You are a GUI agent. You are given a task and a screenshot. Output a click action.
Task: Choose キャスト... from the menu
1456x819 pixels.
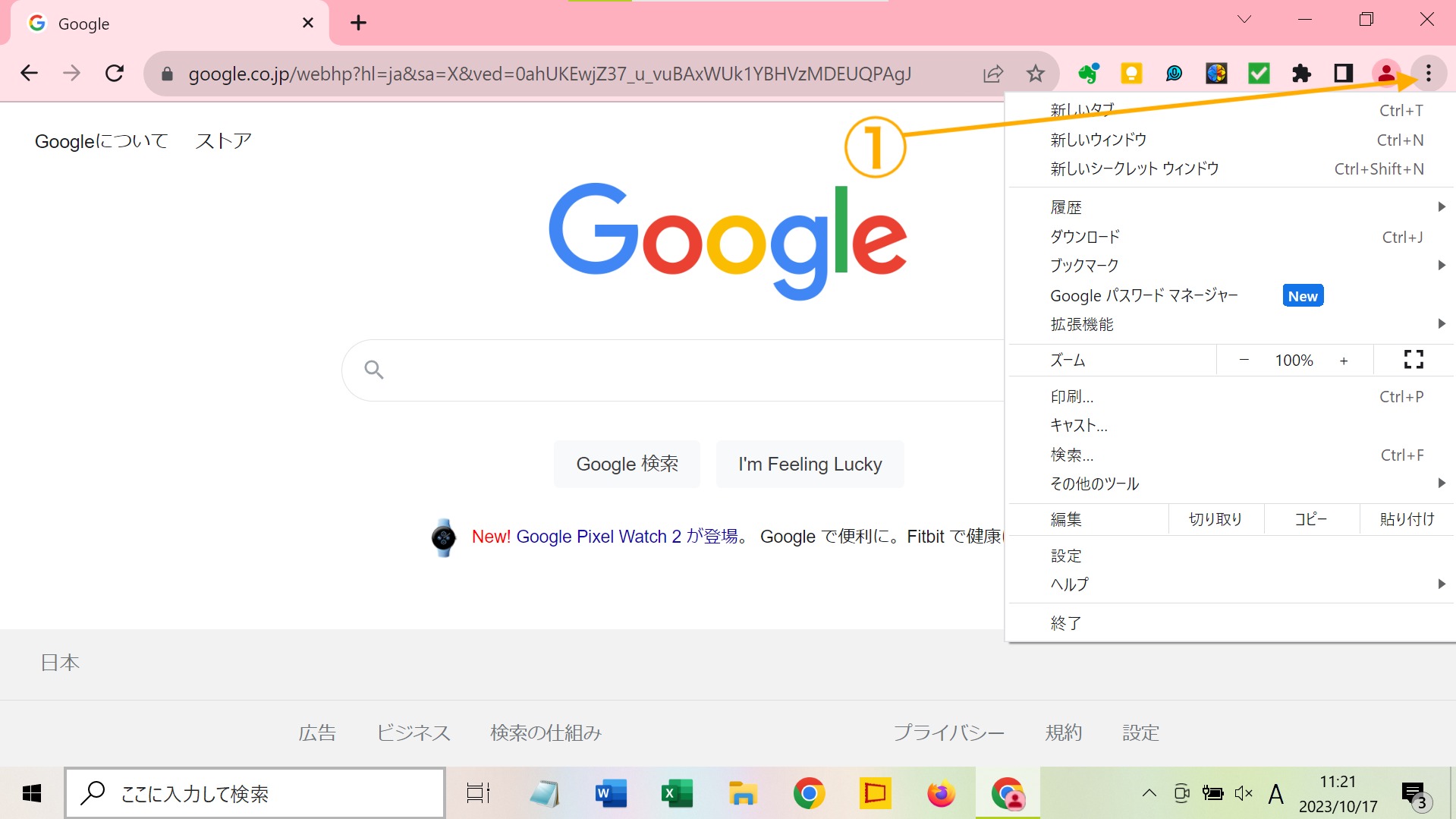pyautogui.click(x=1229, y=426)
